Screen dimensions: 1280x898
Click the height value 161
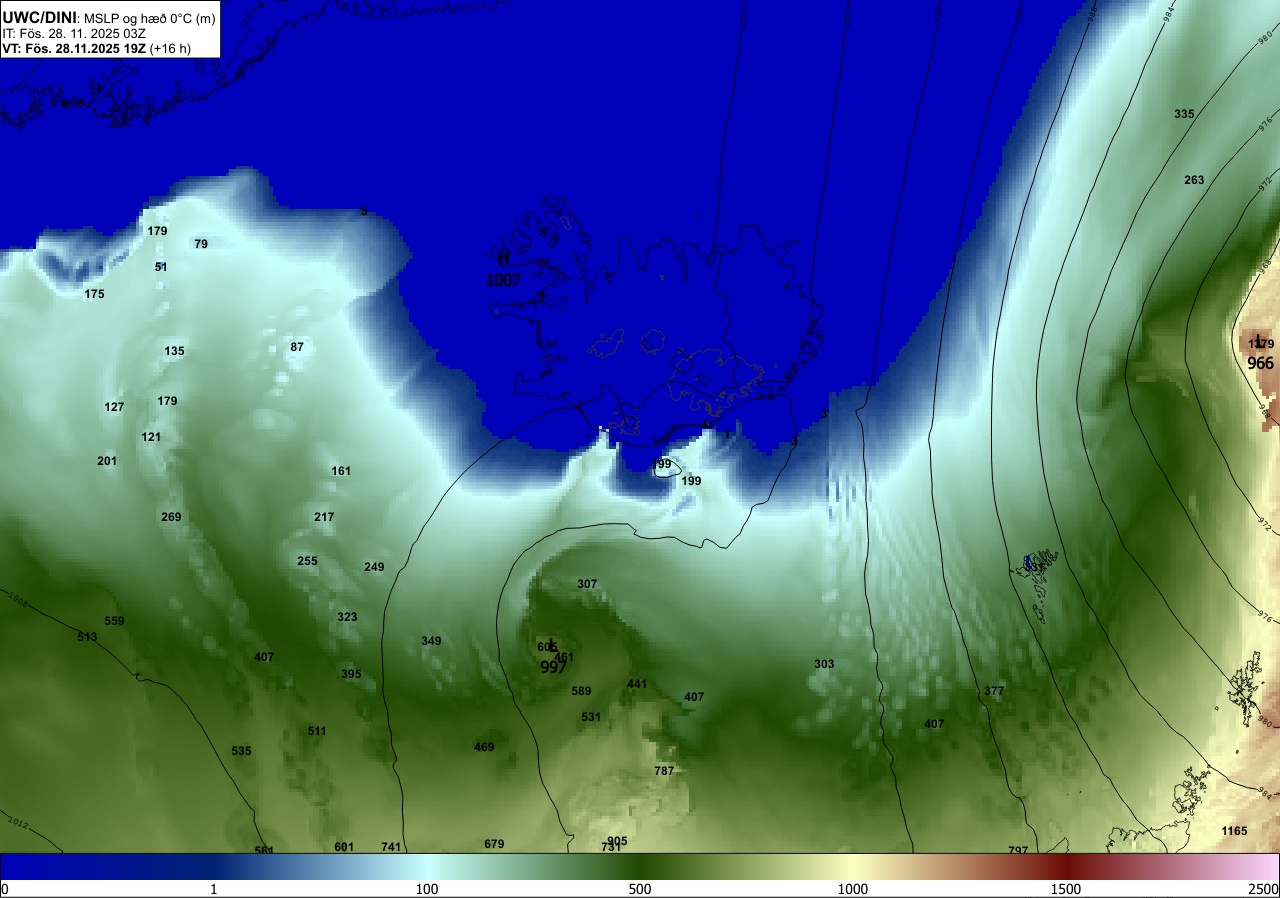(341, 471)
